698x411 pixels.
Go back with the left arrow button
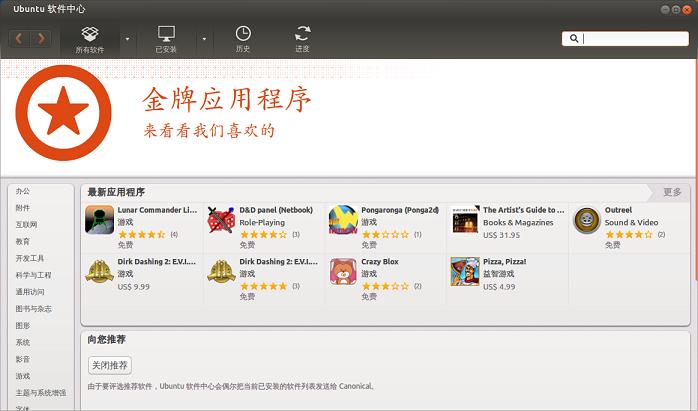point(19,39)
